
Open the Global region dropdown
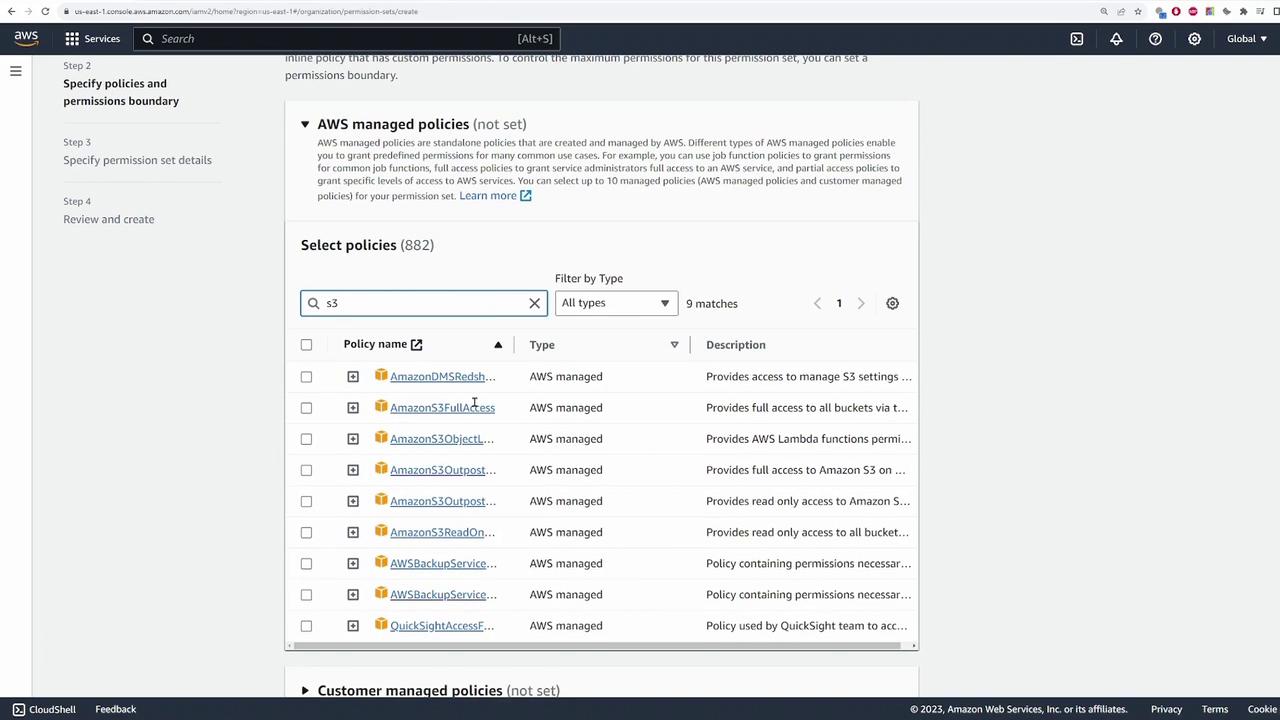[x=1247, y=39]
